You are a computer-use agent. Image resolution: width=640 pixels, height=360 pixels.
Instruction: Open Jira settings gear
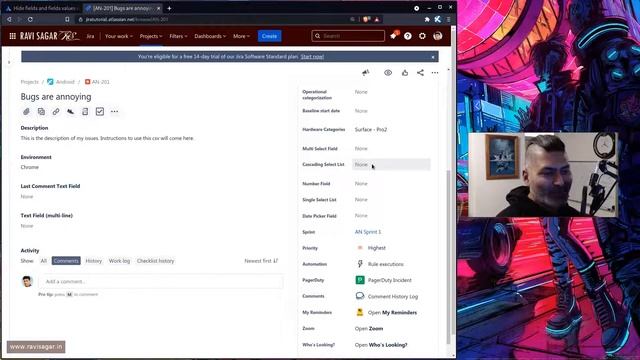pyautogui.click(x=422, y=36)
